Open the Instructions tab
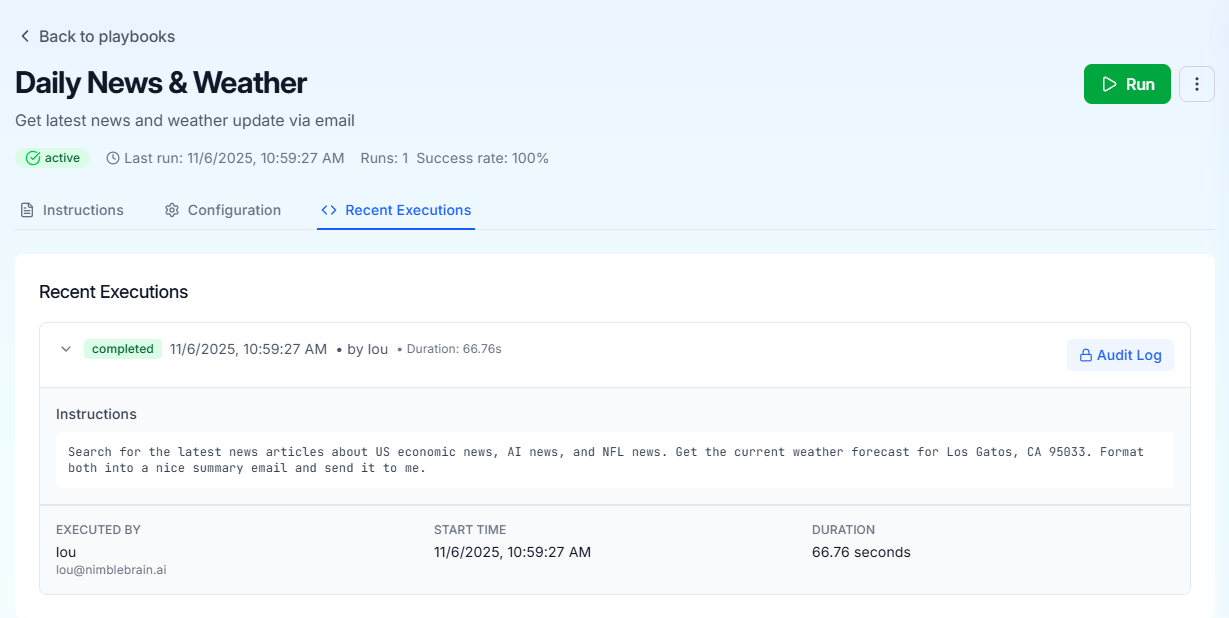This screenshot has width=1229, height=618. click(x=72, y=210)
